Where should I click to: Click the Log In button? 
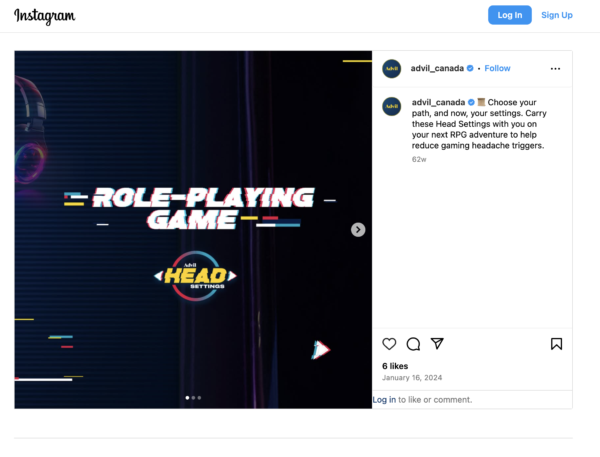point(509,15)
